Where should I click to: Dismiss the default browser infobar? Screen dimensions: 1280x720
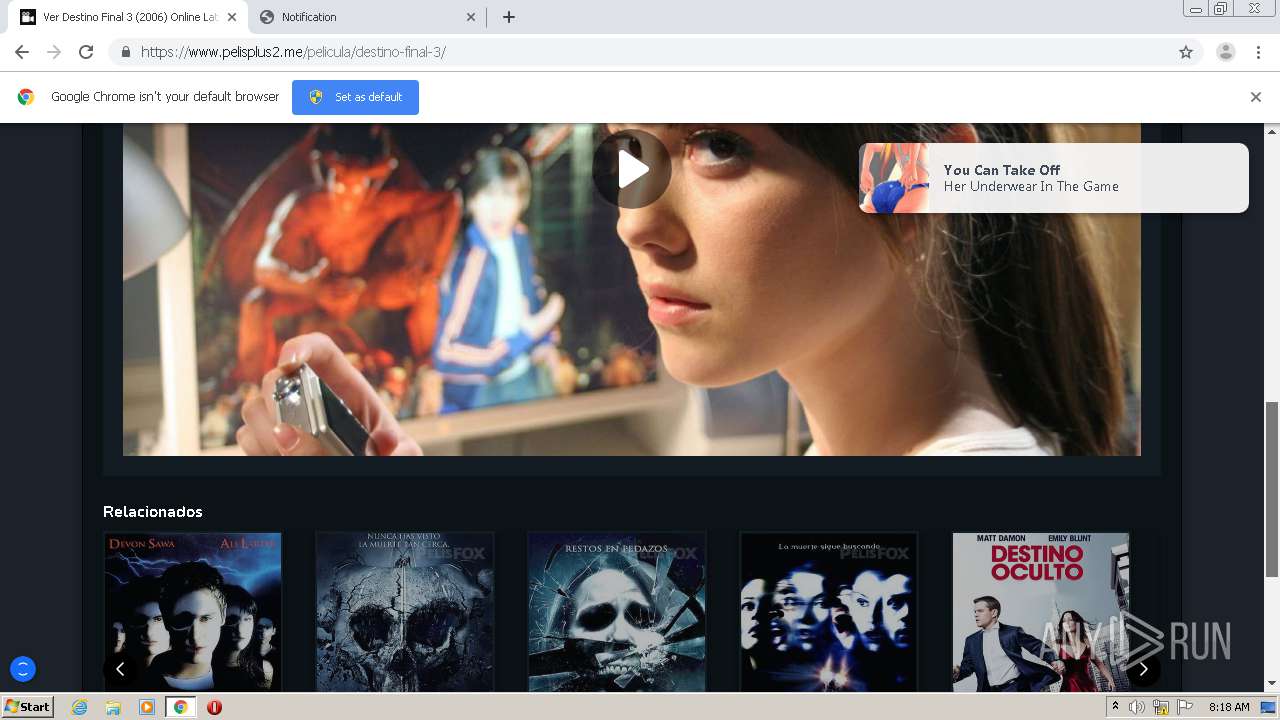1256,97
